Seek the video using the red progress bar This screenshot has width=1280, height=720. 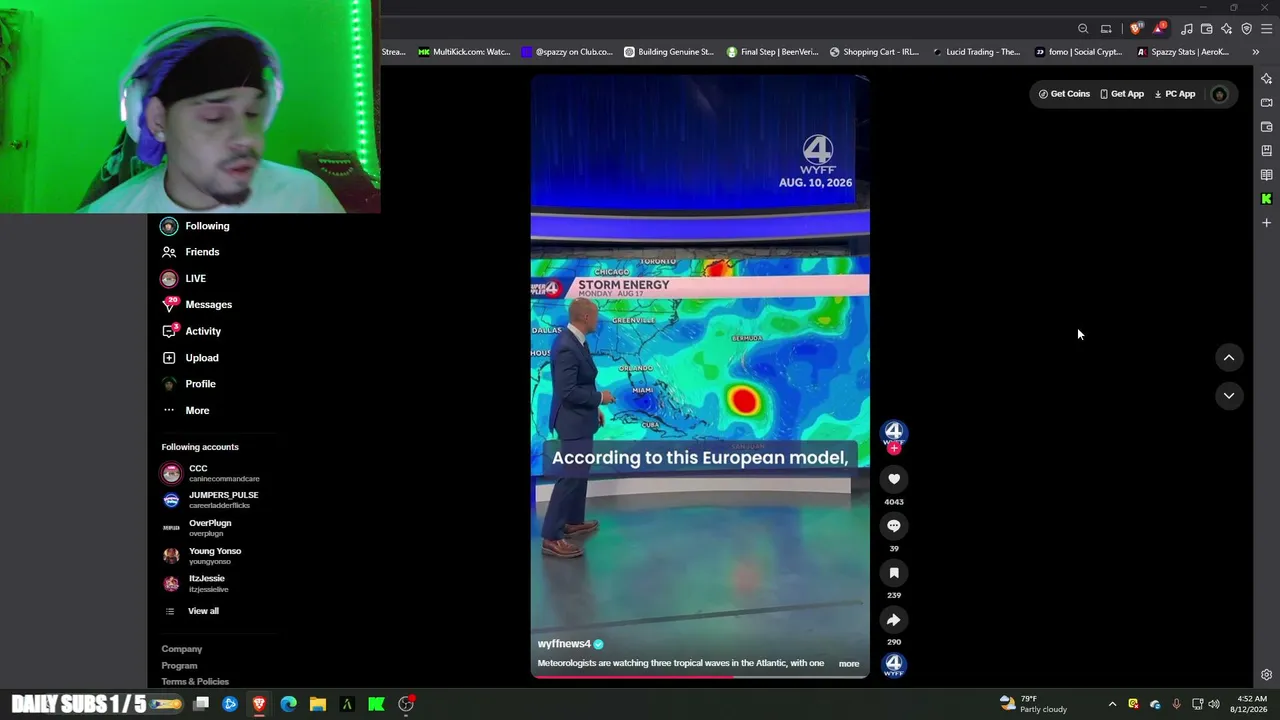coord(700,677)
